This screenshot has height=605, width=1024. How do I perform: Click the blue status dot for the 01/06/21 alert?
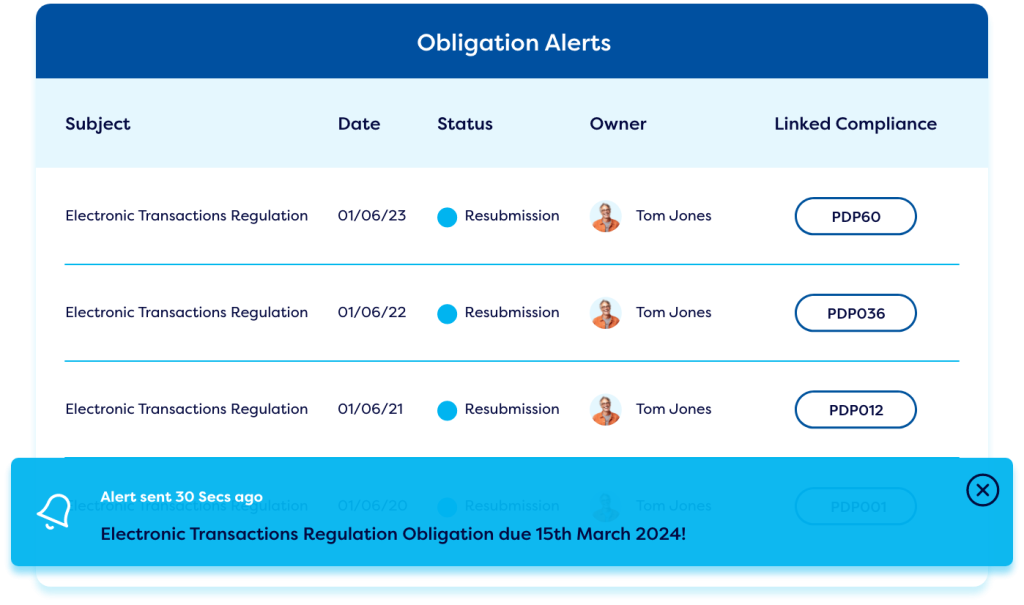click(x=447, y=409)
